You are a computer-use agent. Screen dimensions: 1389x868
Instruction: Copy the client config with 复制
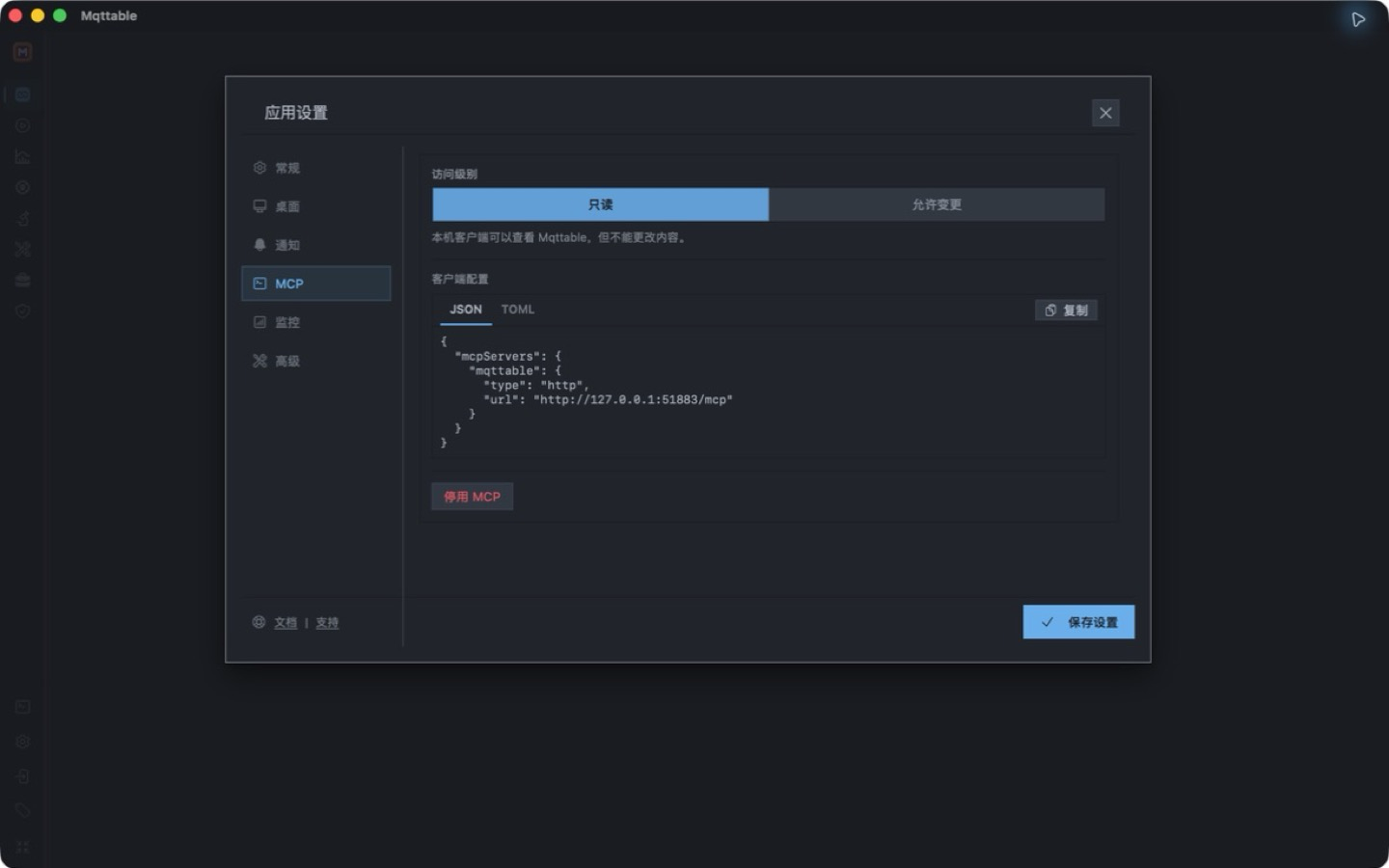coord(1066,311)
